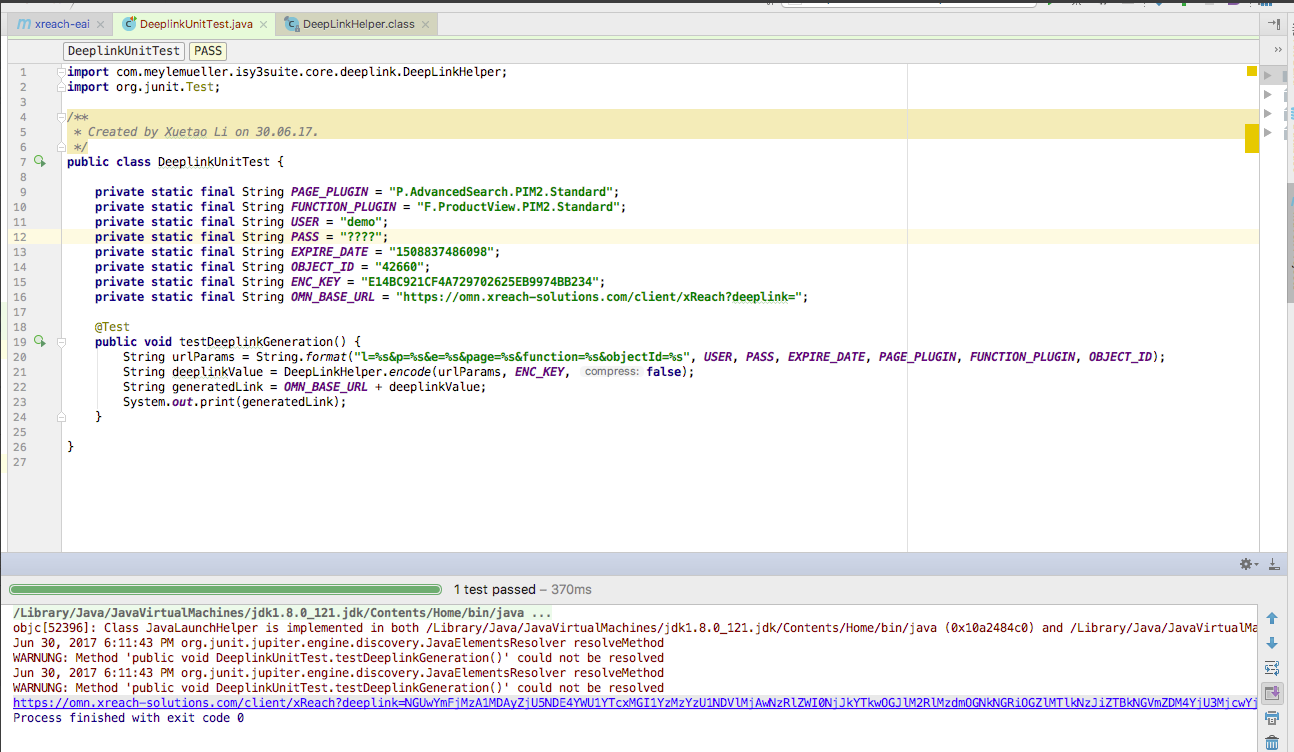Run the testDeeplinkGeneration method via gutter icon
1294x752 pixels.
[40, 341]
